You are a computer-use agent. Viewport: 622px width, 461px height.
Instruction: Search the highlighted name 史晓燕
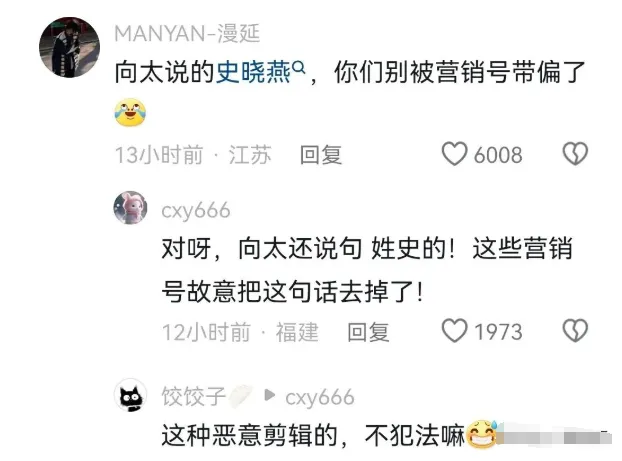[x=253, y=72]
